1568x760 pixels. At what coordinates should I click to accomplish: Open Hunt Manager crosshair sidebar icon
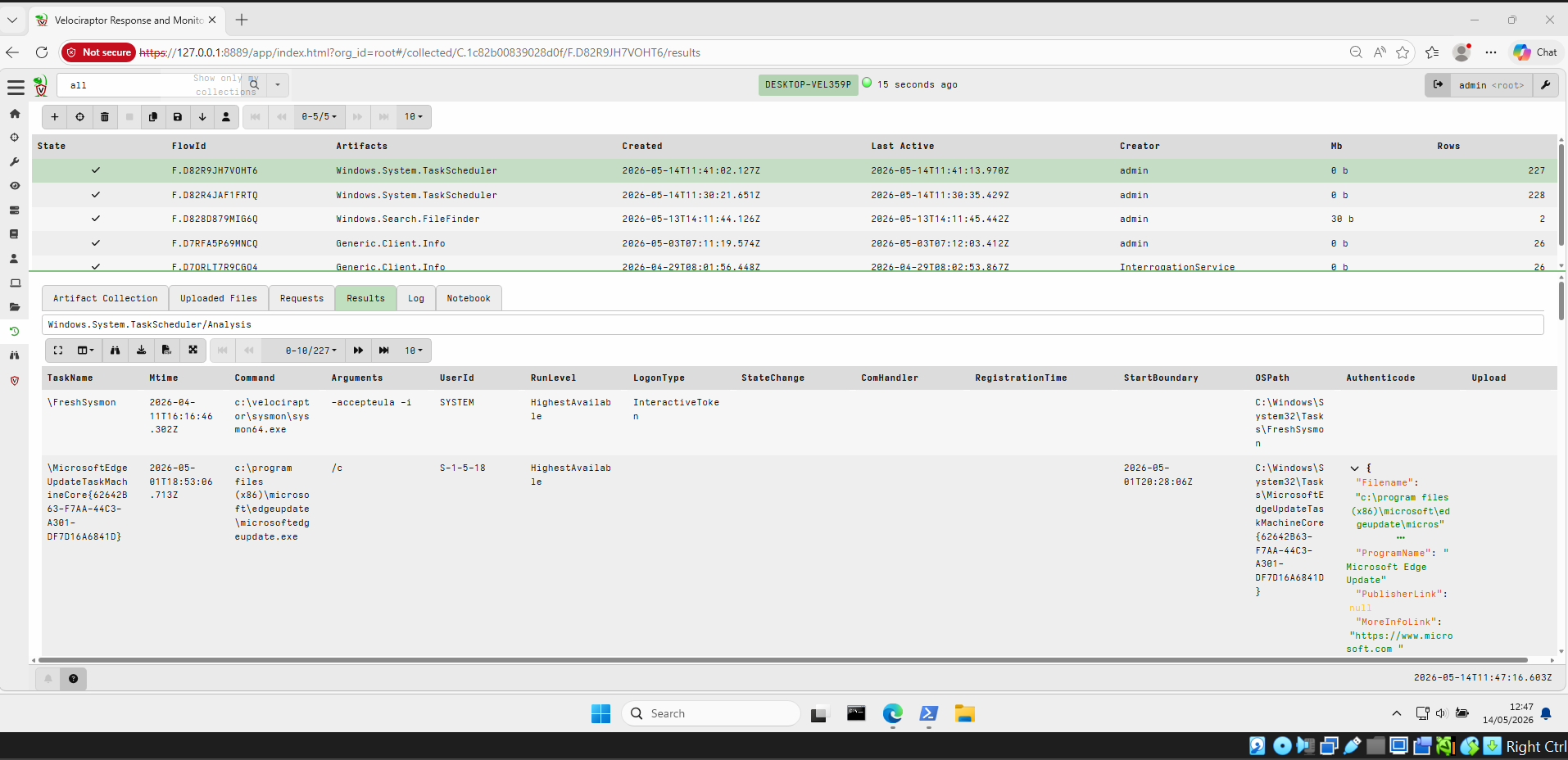[14, 138]
